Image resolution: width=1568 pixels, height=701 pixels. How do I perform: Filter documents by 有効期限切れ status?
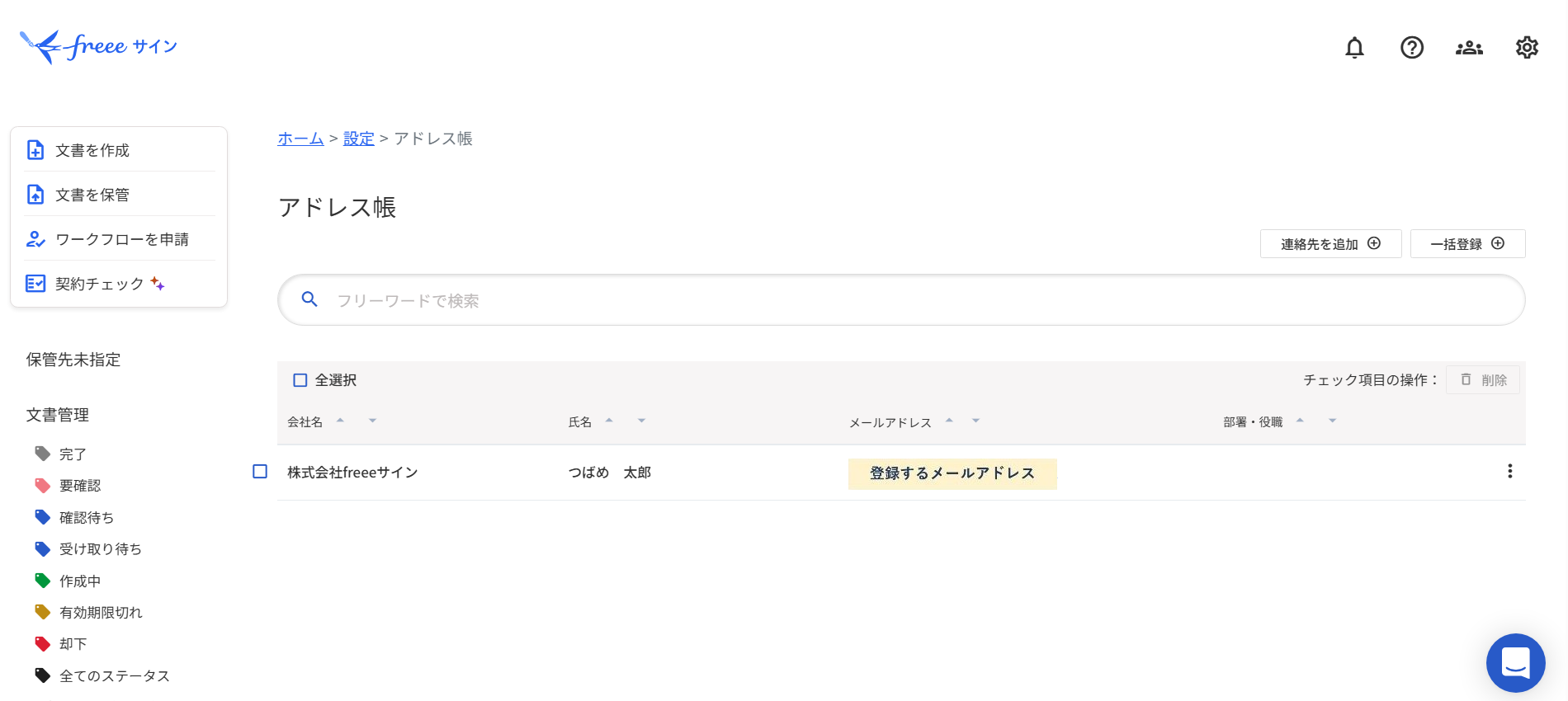[101, 613]
